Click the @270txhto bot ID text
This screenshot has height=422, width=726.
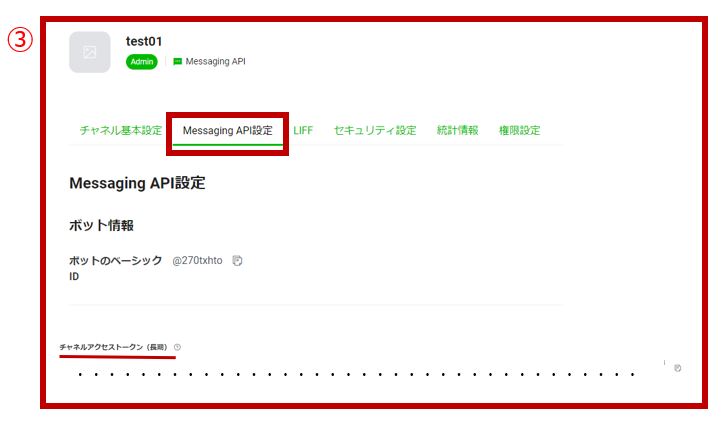(x=197, y=261)
